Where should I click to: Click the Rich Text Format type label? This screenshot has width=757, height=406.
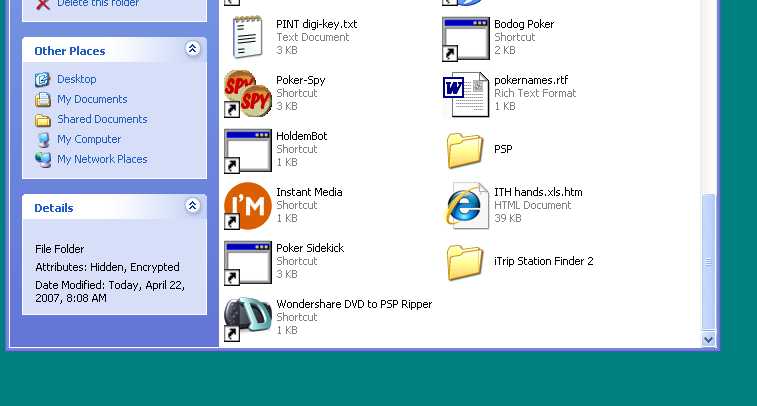(535, 93)
